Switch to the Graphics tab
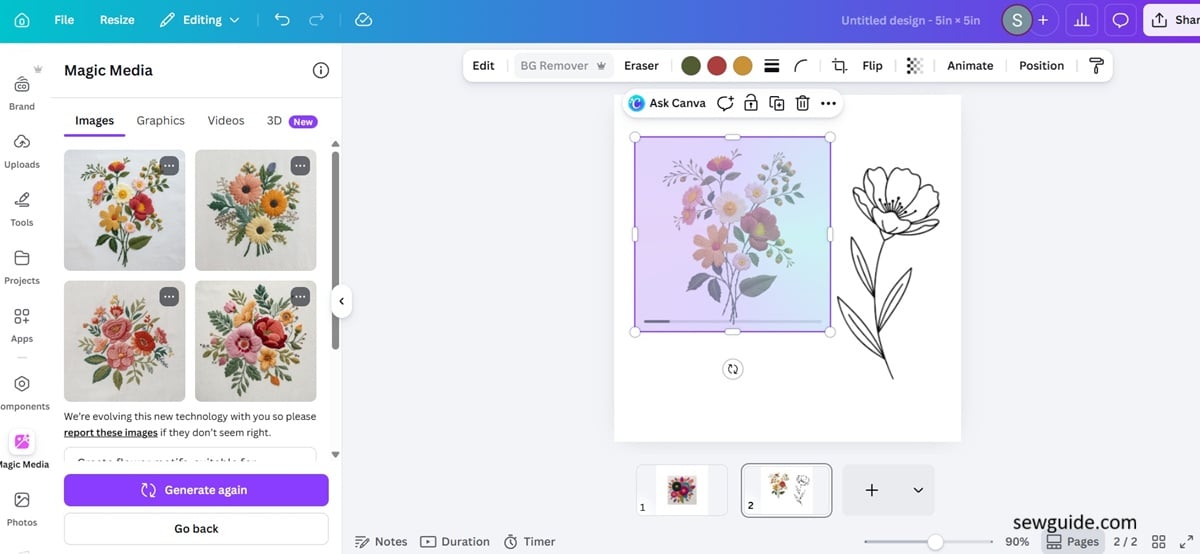Screen dimensions: 1200x554 [161, 121]
